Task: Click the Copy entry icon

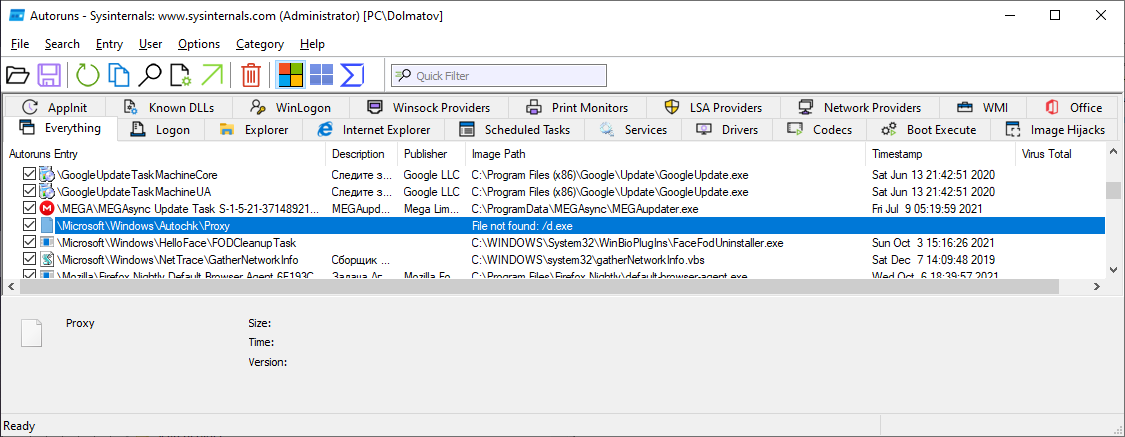Action: coord(118,75)
